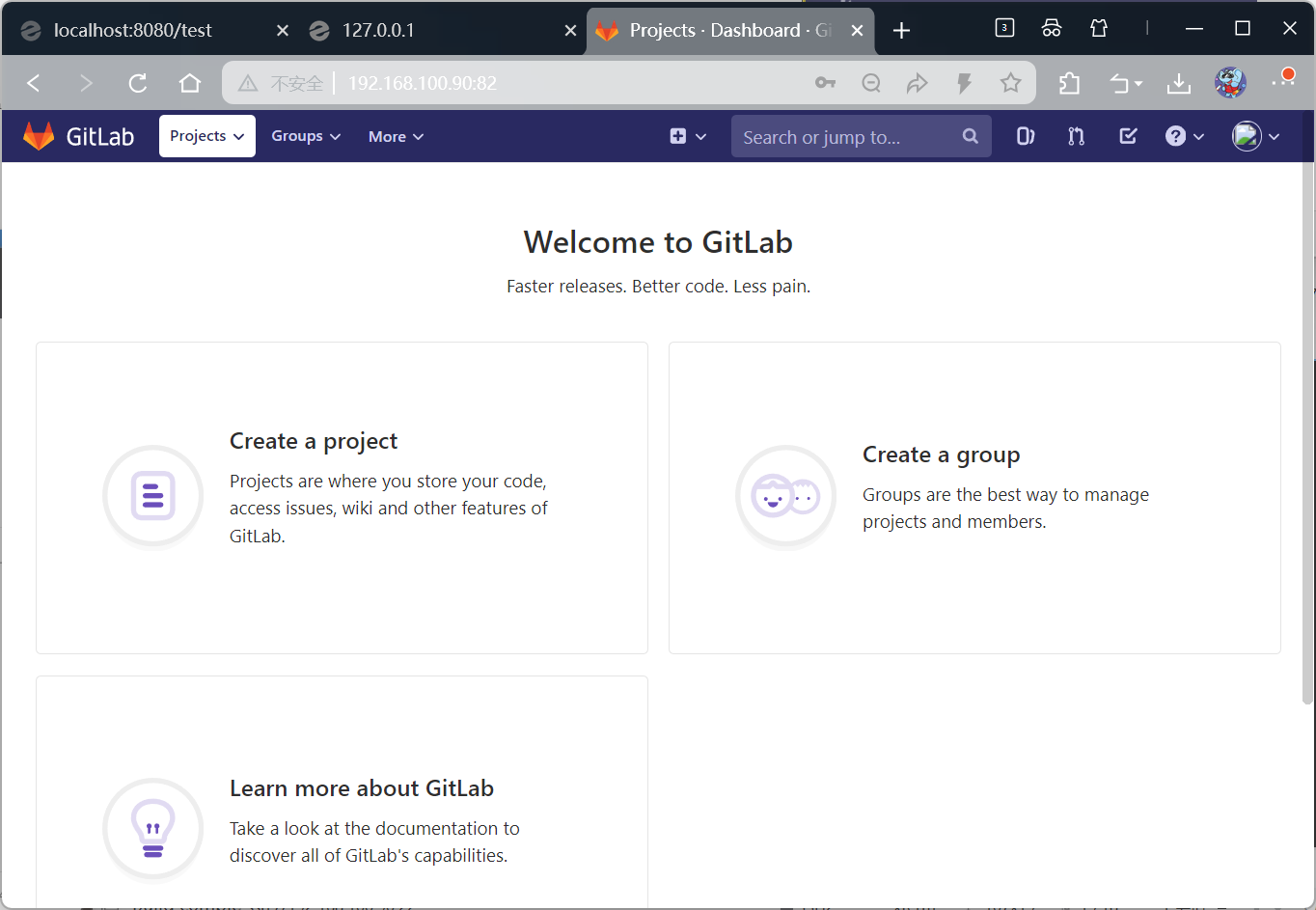Open the Create a group card
Image resolution: width=1316 pixels, height=910 pixels.
pos(974,497)
